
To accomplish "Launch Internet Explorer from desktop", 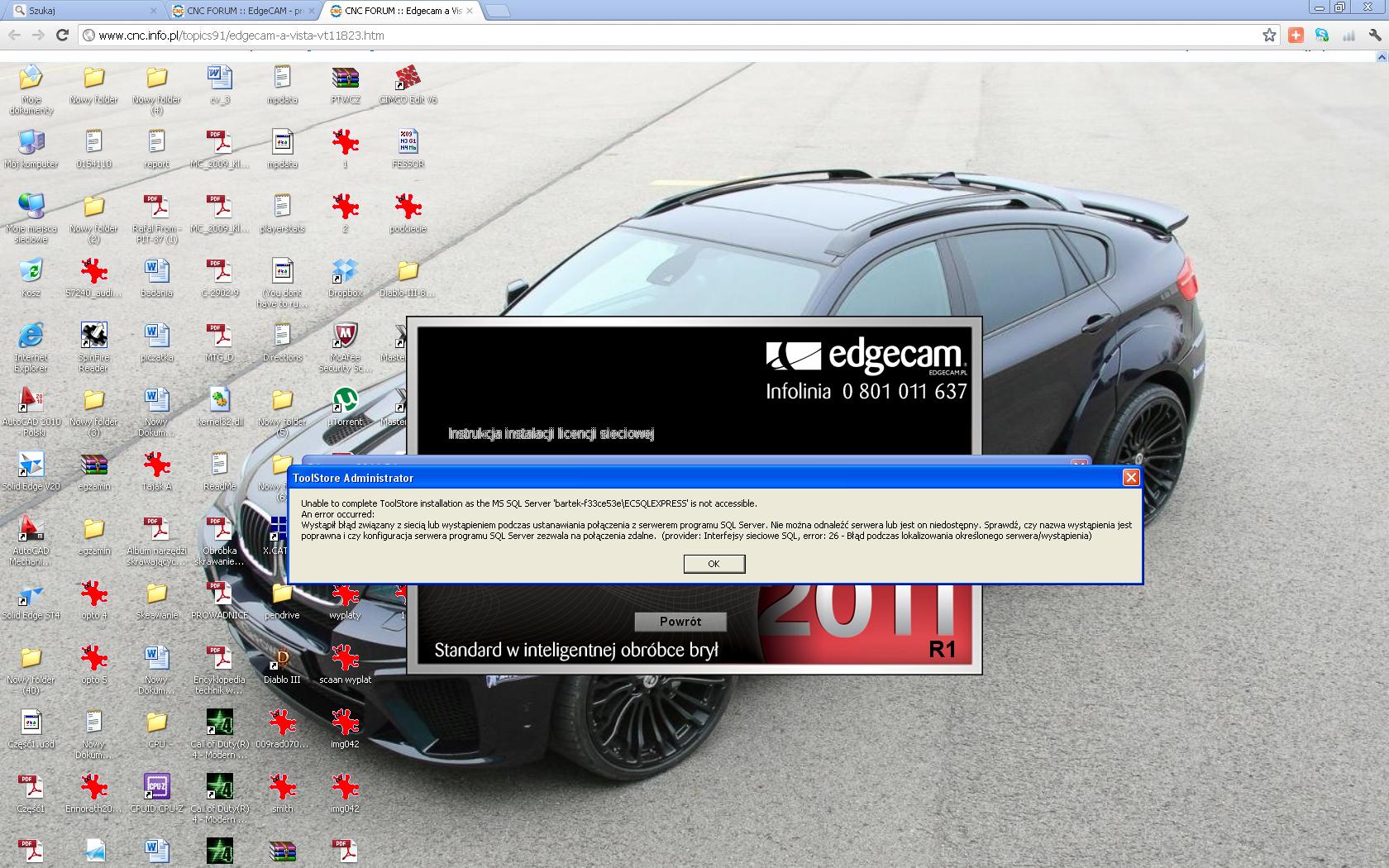I will pyautogui.click(x=31, y=347).
